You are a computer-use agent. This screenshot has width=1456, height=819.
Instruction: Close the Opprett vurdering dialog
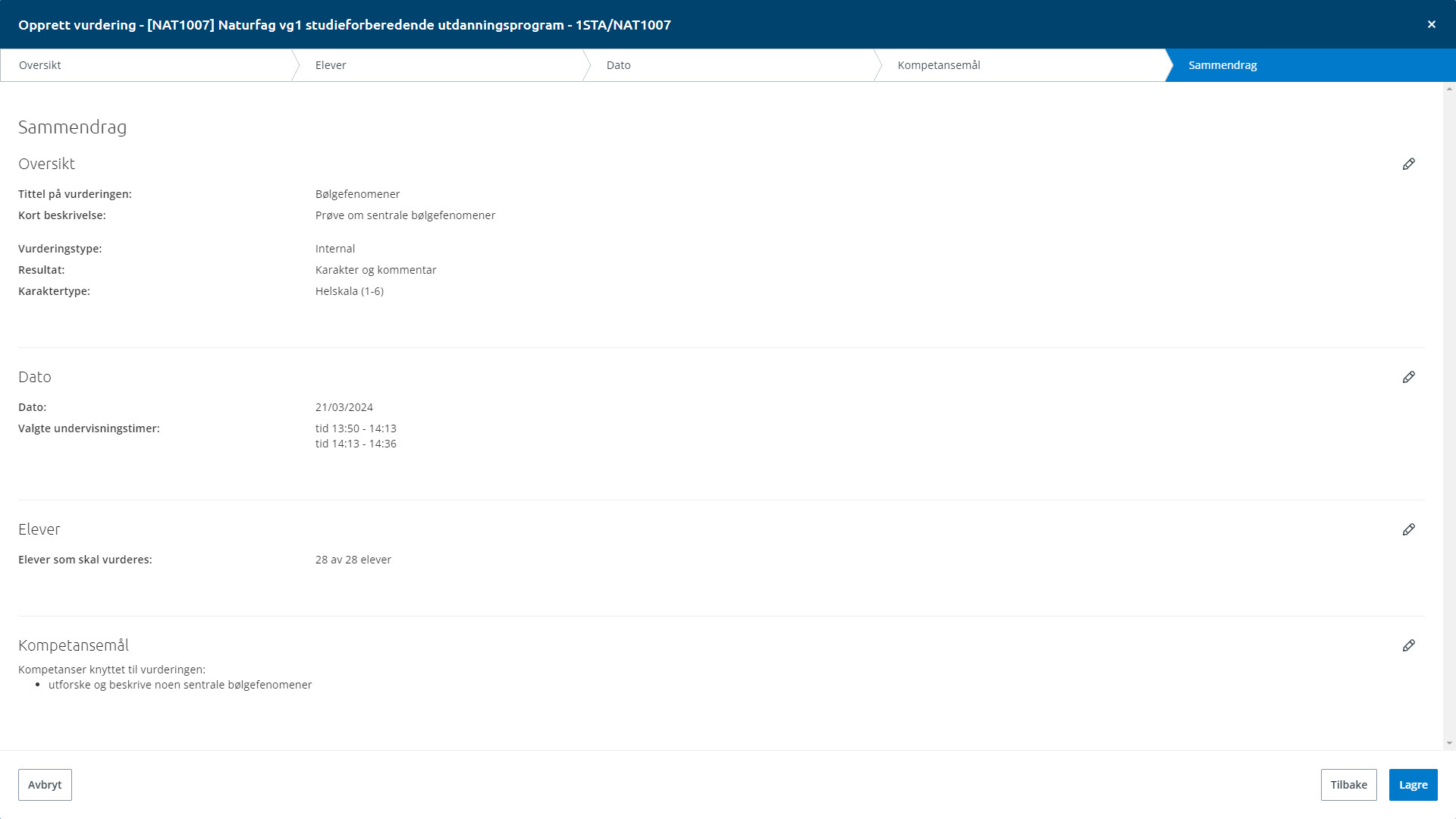[1431, 24]
